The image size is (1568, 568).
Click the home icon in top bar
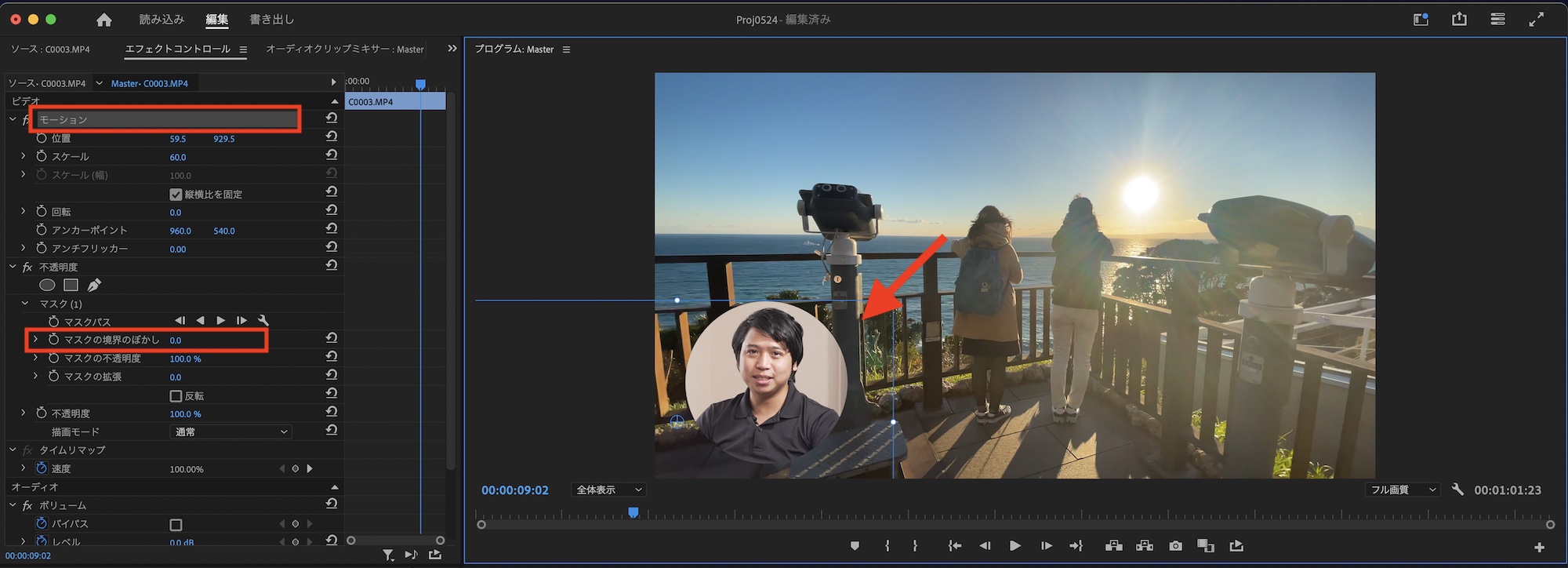point(103,20)
